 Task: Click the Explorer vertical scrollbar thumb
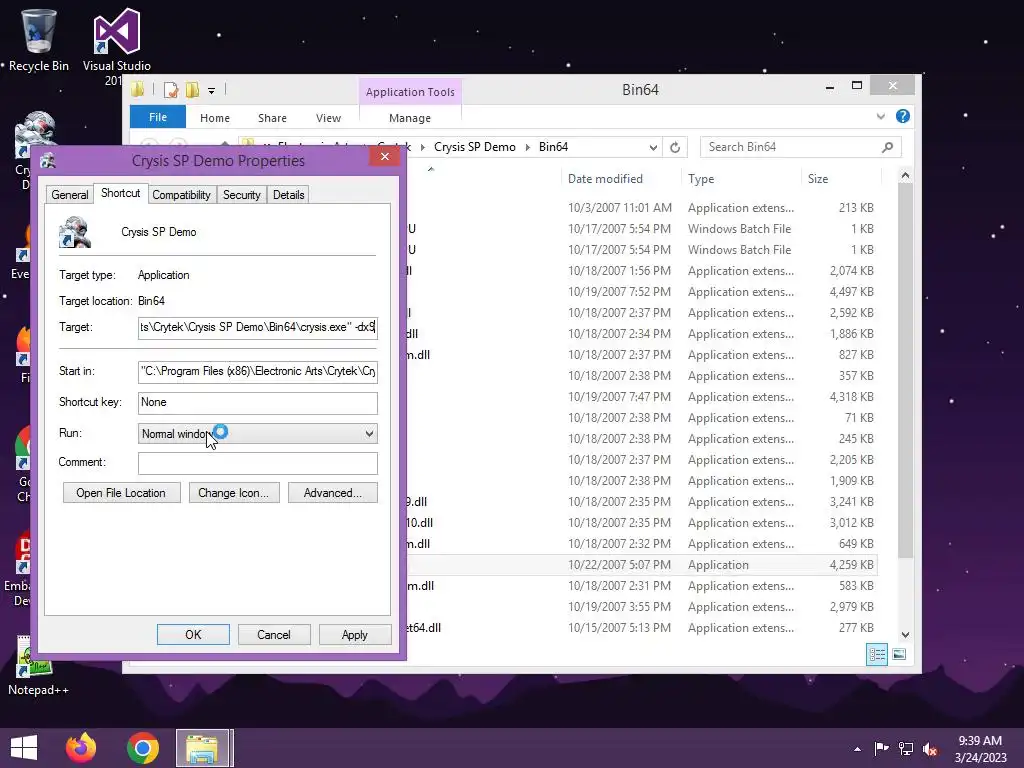click(x=905, y=371)
